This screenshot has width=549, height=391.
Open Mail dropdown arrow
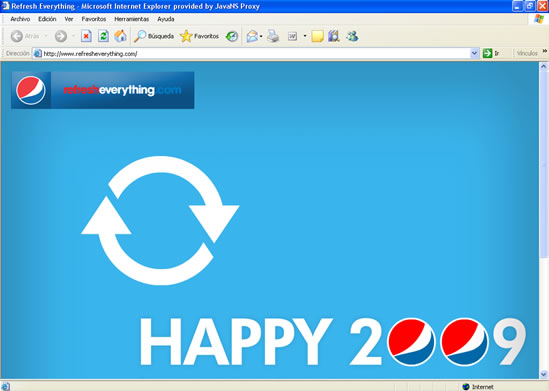(261, 36)
